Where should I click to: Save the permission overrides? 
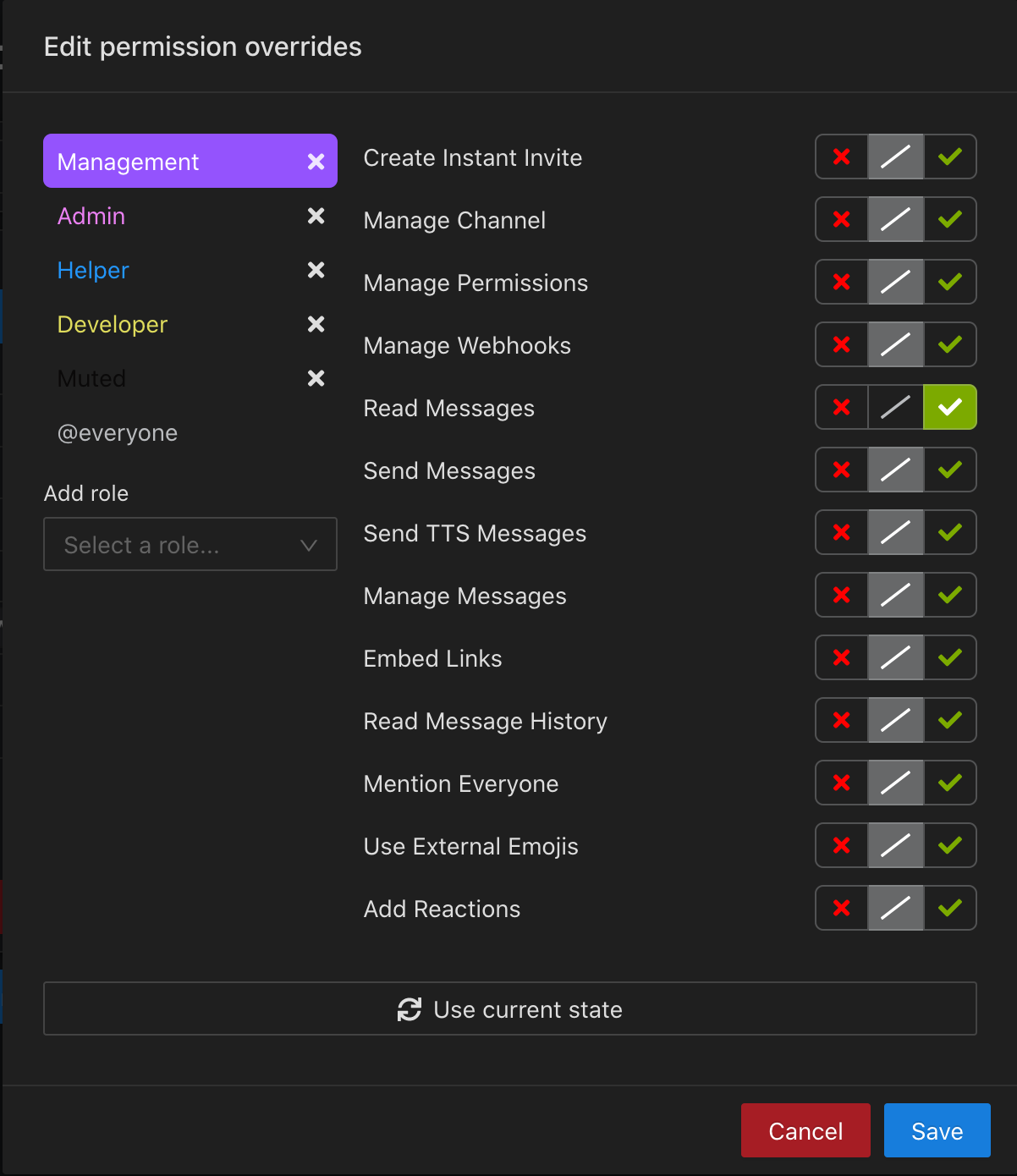[x=937, y=1130]
